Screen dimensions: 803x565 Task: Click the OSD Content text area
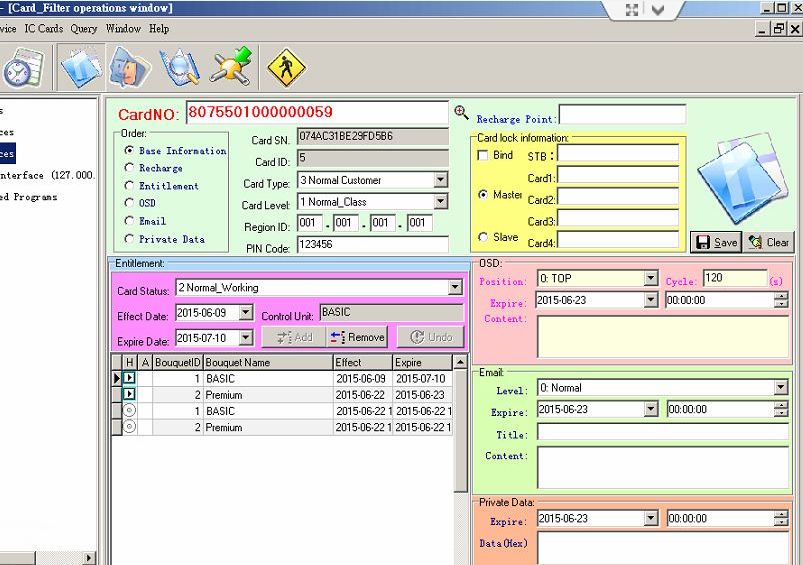[663, 337]
